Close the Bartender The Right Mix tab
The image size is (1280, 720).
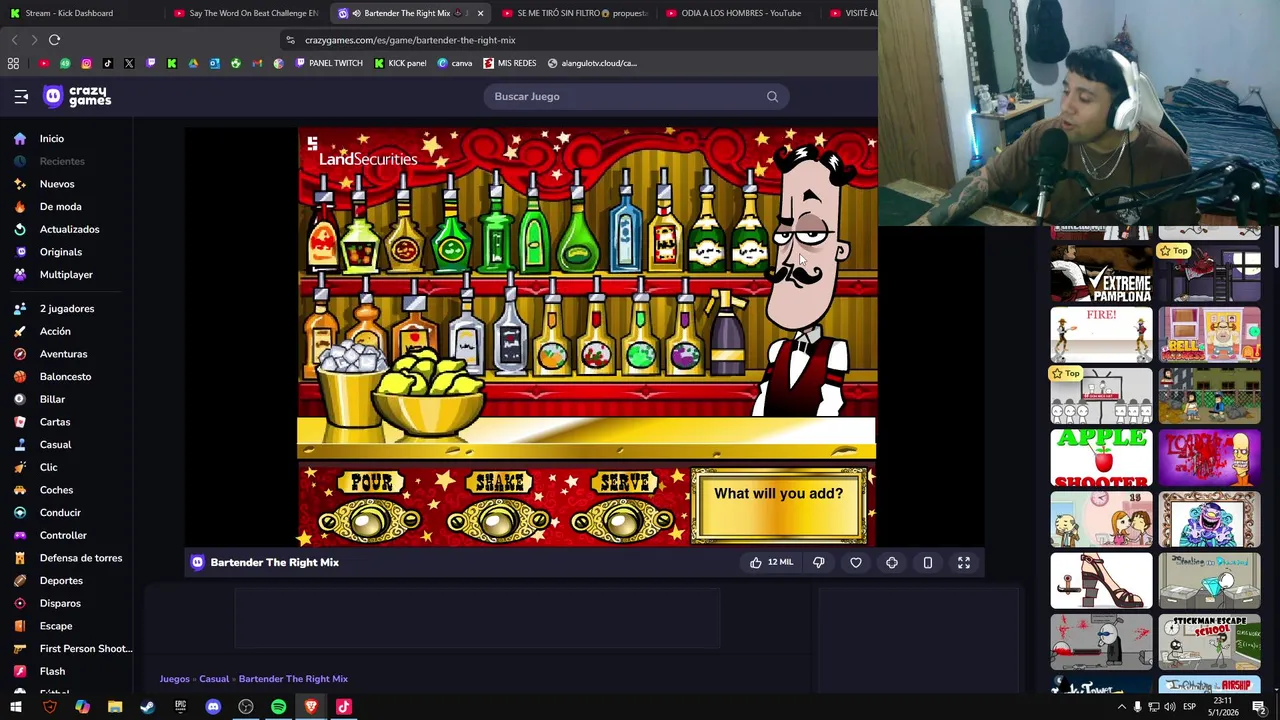[480, 13]
